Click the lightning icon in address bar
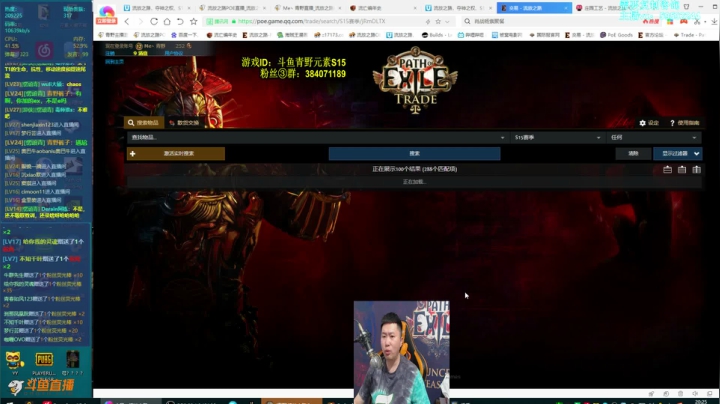720x404 pixels. (x=428, y=22)
